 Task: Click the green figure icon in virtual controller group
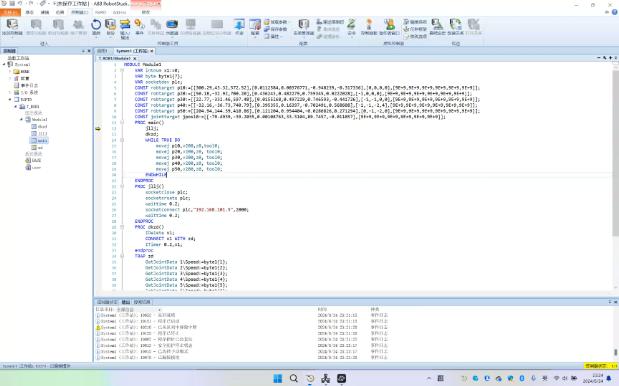pyautogui.click(x=390, y=24)
